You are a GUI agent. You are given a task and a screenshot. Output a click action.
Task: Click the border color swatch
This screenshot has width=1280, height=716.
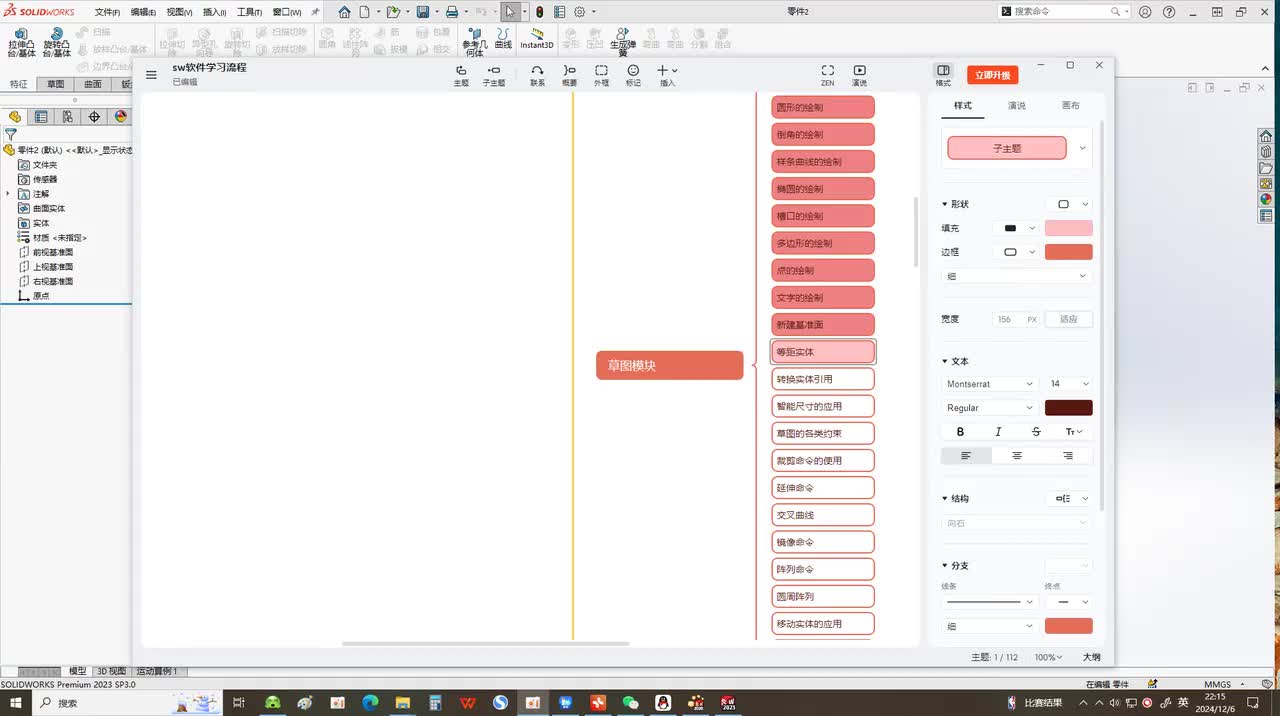pyautogui.click(x=1069, y=252)
